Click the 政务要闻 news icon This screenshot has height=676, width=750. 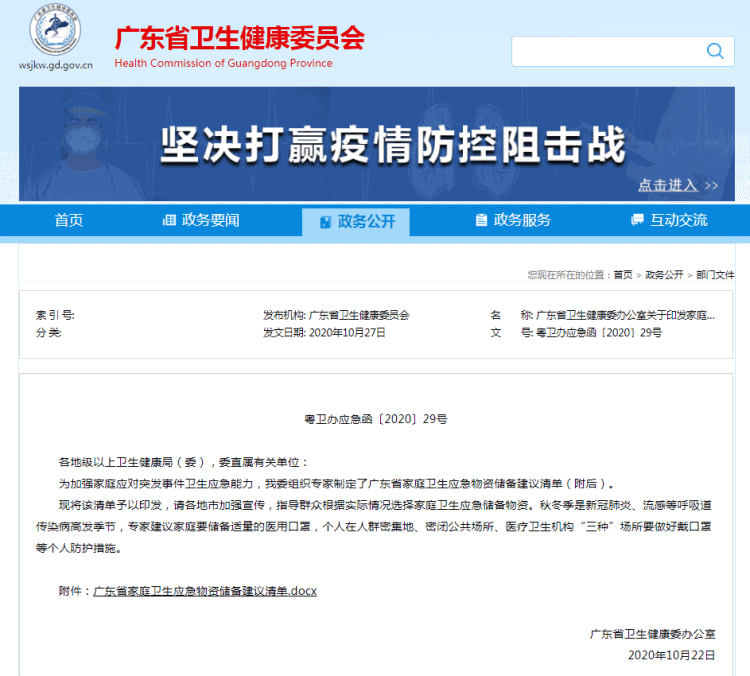point(169,221)
